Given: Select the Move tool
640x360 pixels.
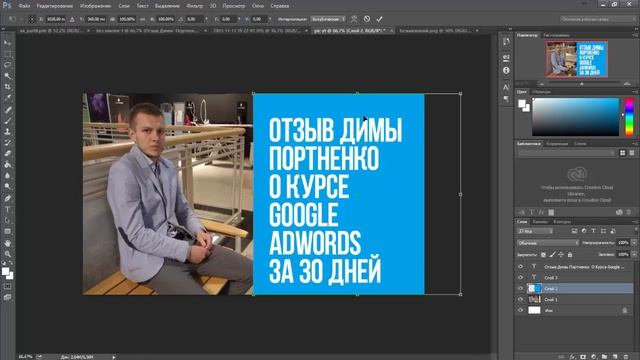Looking at the screenshot, I should click(x=7, y=43).
